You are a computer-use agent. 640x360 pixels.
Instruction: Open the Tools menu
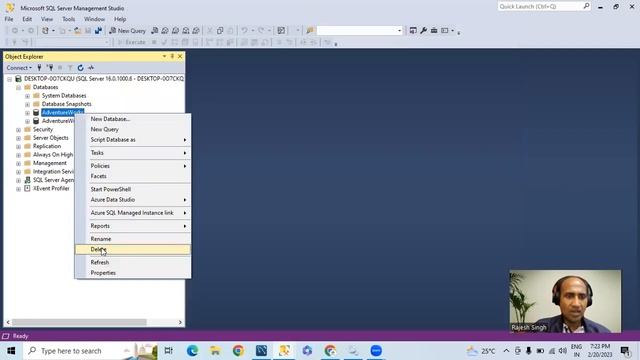click(x=69, y=19)
